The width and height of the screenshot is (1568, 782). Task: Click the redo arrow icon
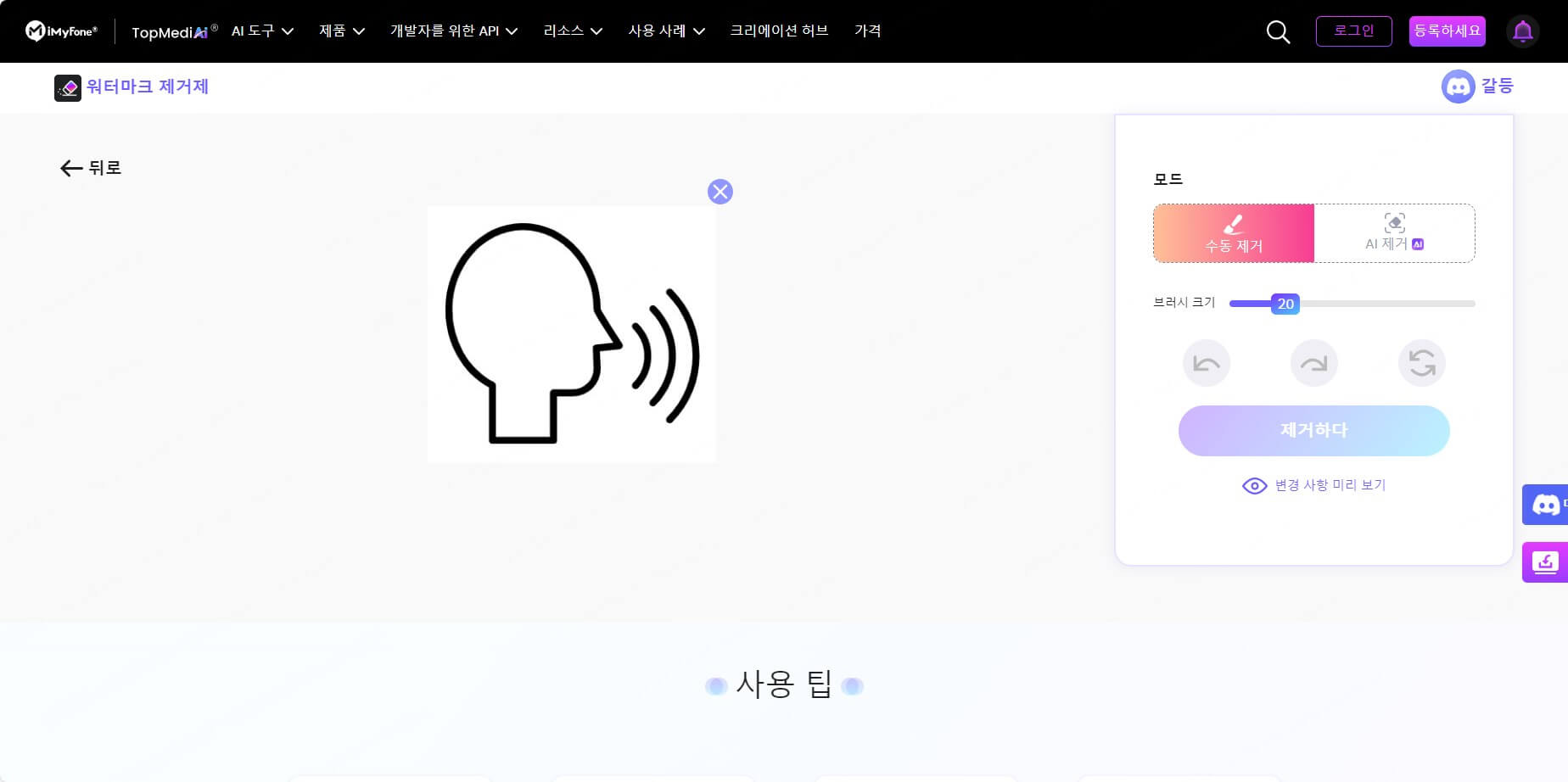click(1314, 363)
